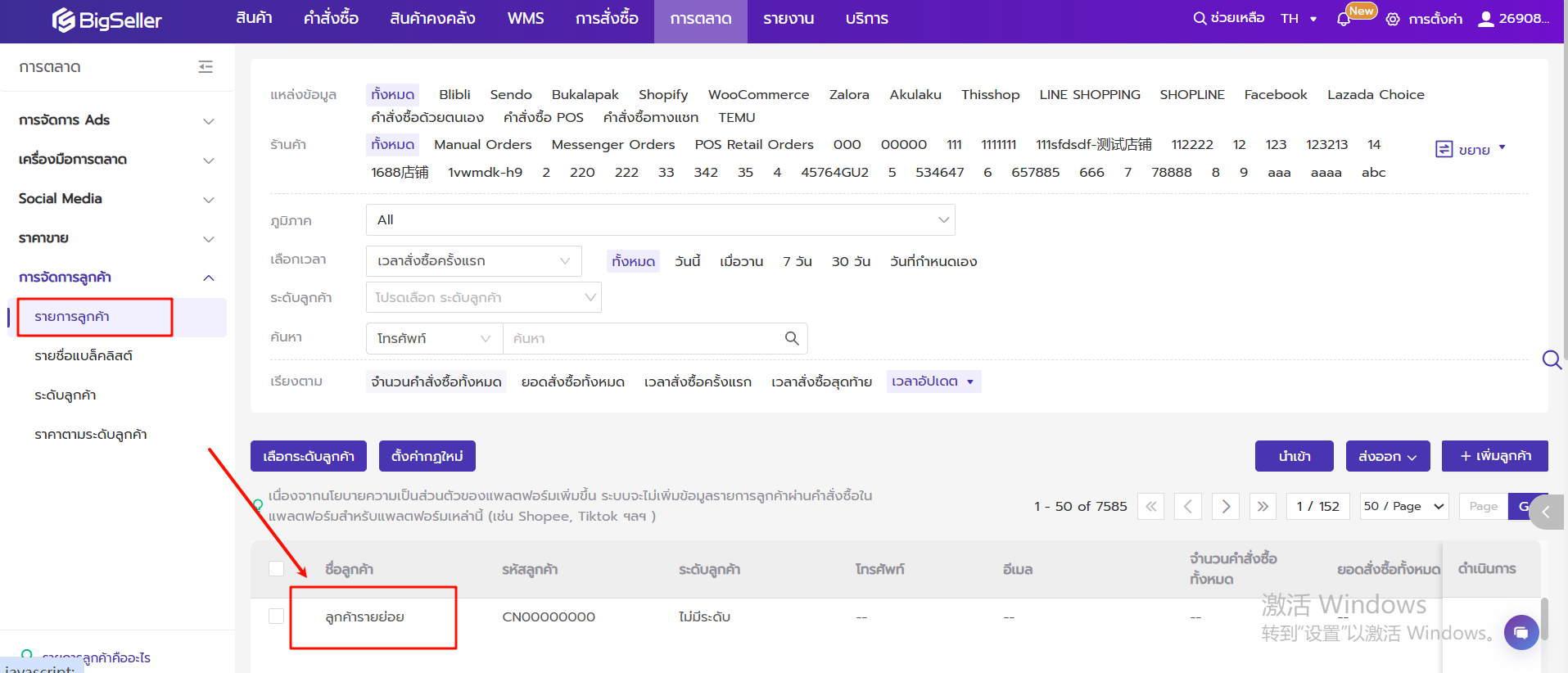This screenshot has width=1568, height=673.
Task: Click the นำเข้า import button
Action: (1294, 456)
